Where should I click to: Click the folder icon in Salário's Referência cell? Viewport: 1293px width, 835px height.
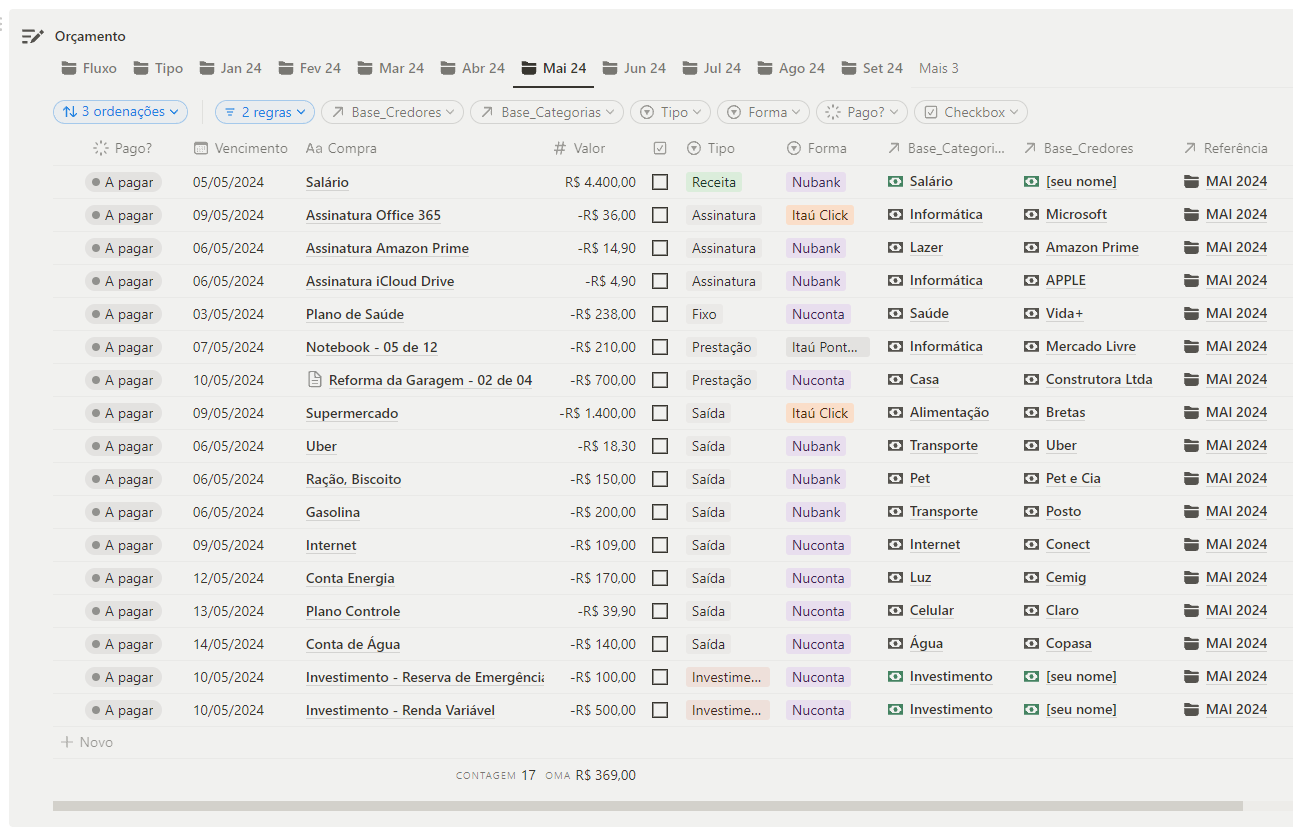tap(1191, 182)
